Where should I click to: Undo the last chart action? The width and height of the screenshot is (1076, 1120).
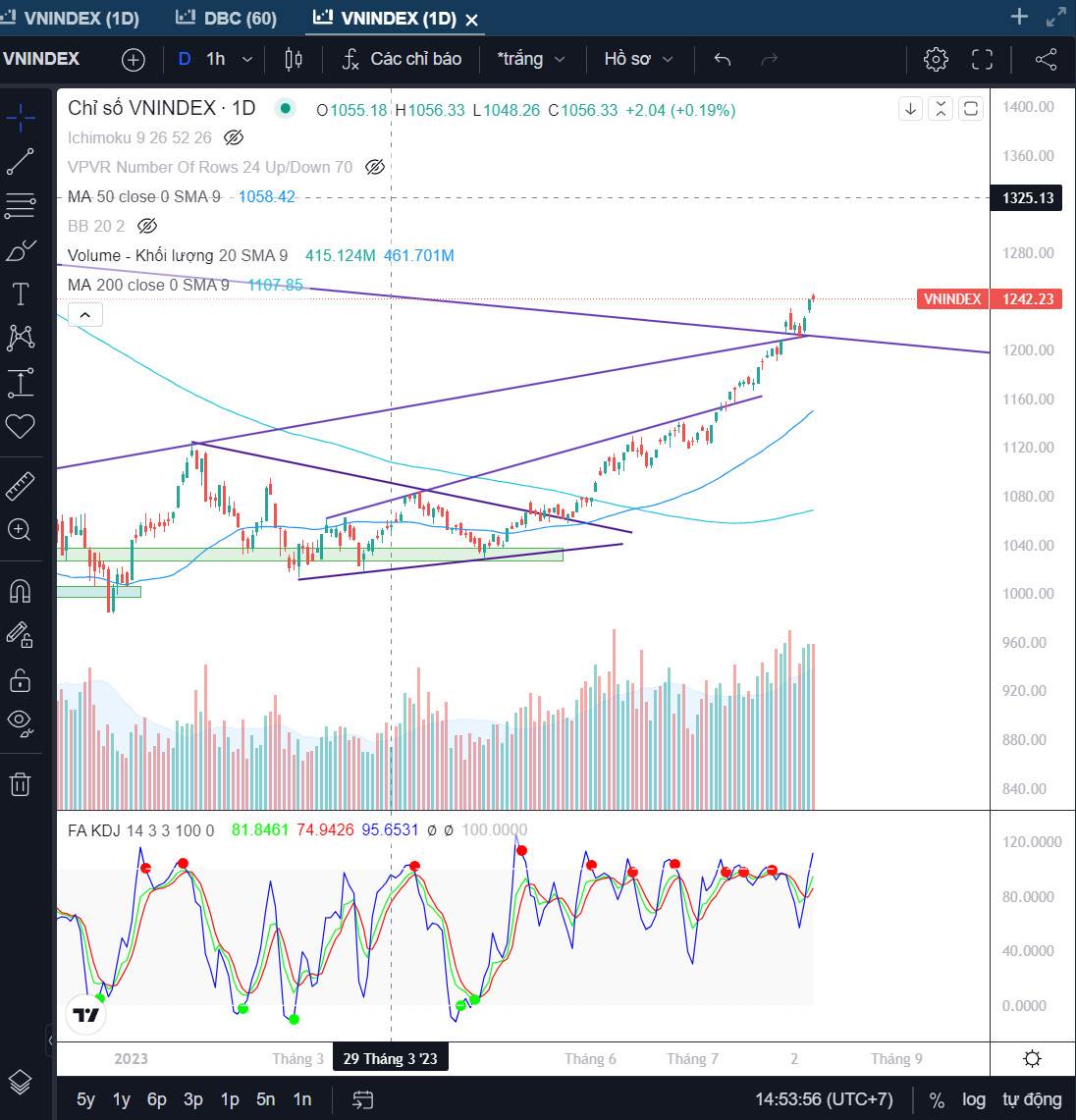[723, 59]
